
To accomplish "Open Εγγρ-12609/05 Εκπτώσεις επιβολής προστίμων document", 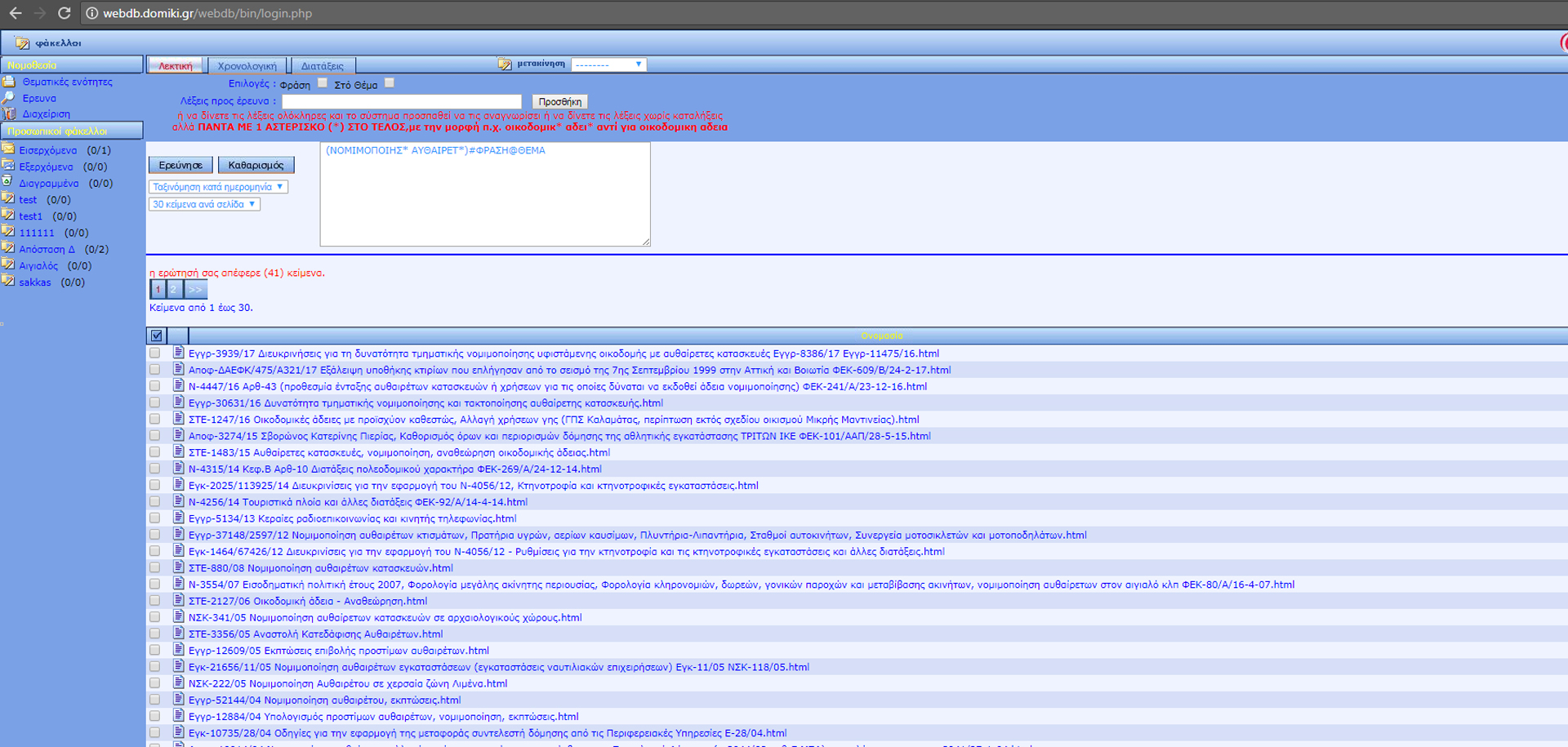I will (339, 651).
